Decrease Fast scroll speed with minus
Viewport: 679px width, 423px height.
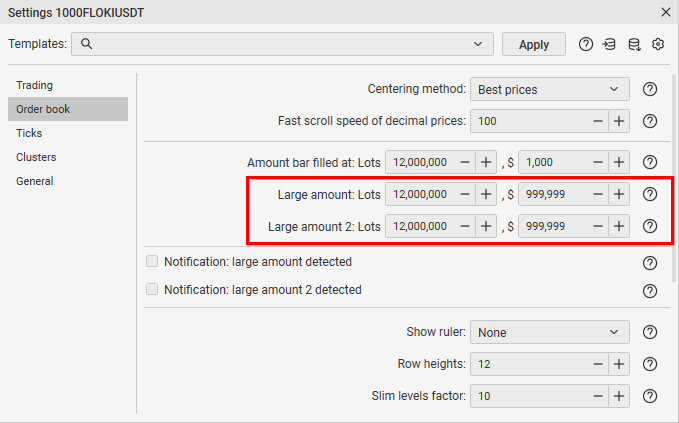coord(598,121)
